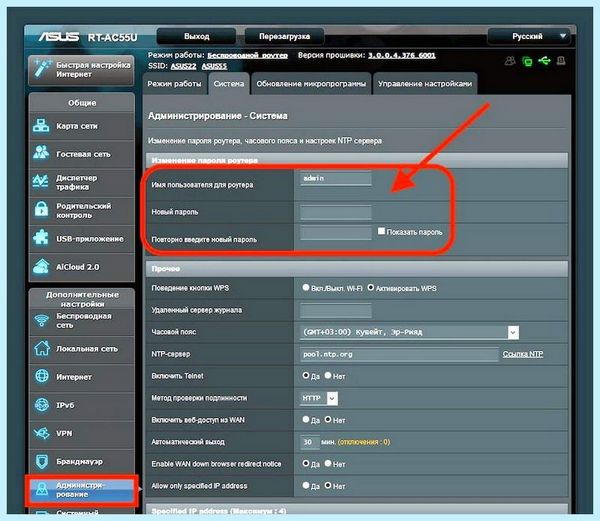600x521 pixels.
Task: Switch to Система tab
Action: [229, 83]
